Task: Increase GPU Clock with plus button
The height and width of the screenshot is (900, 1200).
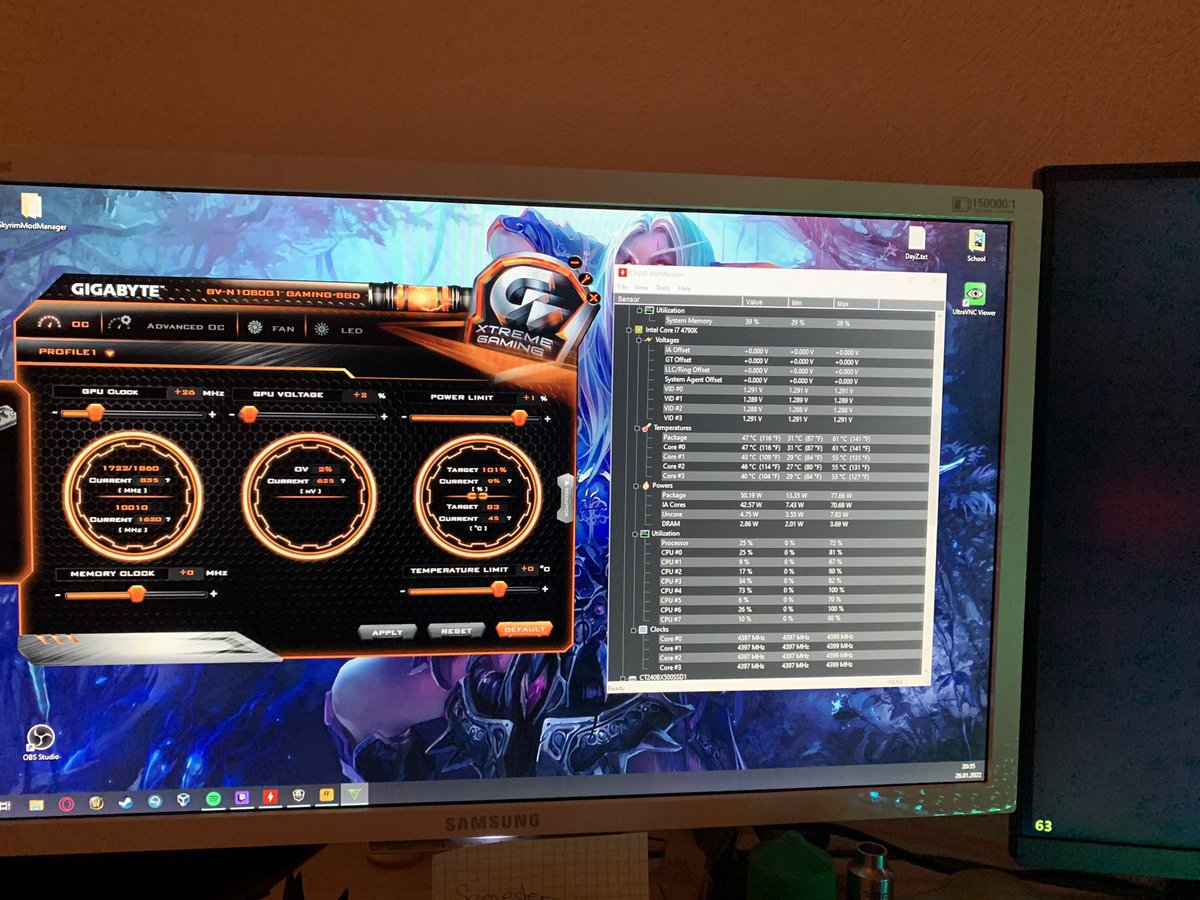Action: tap(213, 414)
